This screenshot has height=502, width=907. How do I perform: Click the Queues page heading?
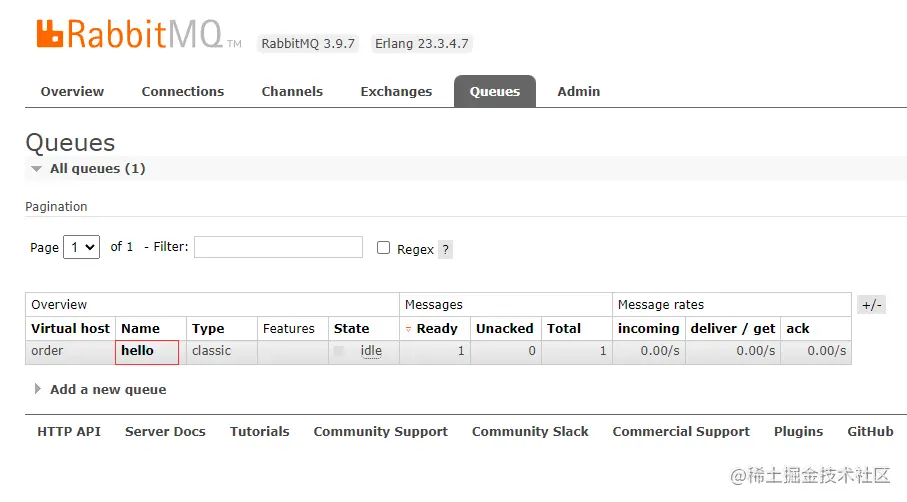pos(70,143)
